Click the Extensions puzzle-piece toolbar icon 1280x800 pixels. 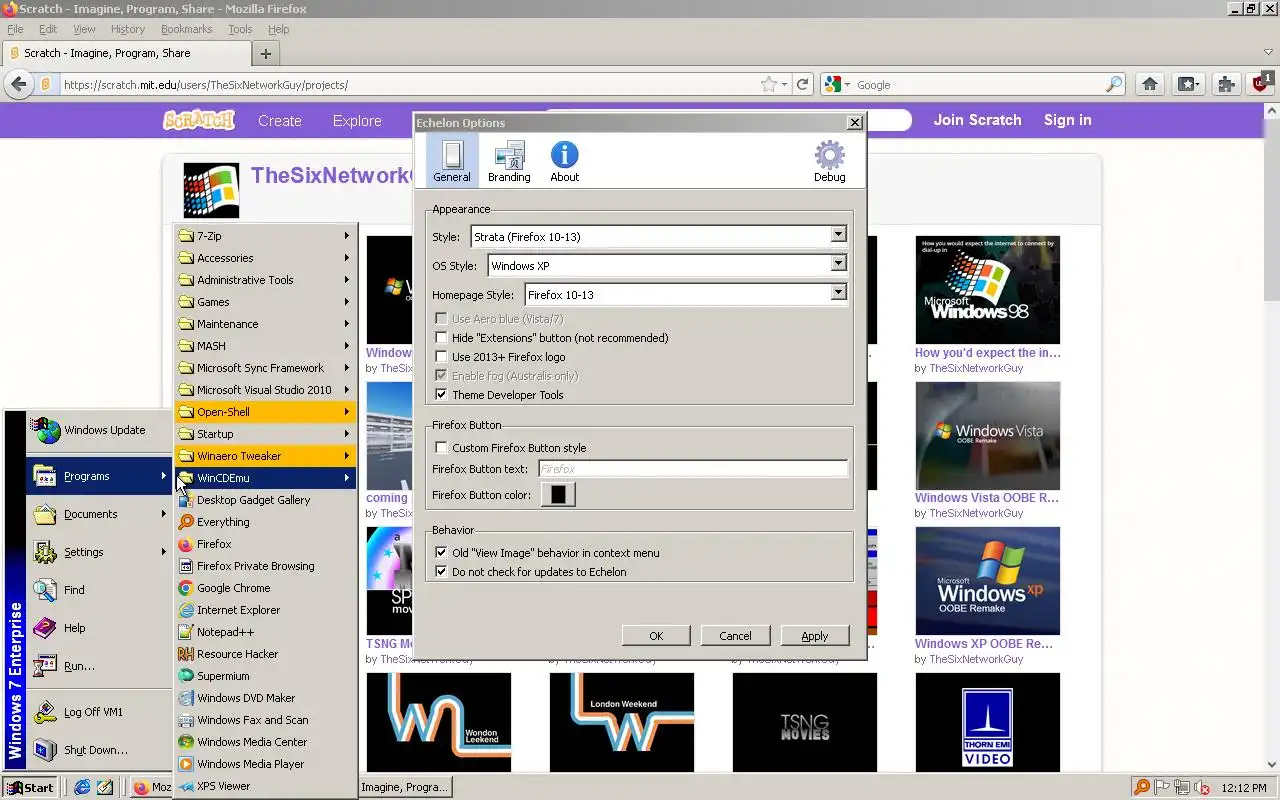(1226, 85)
